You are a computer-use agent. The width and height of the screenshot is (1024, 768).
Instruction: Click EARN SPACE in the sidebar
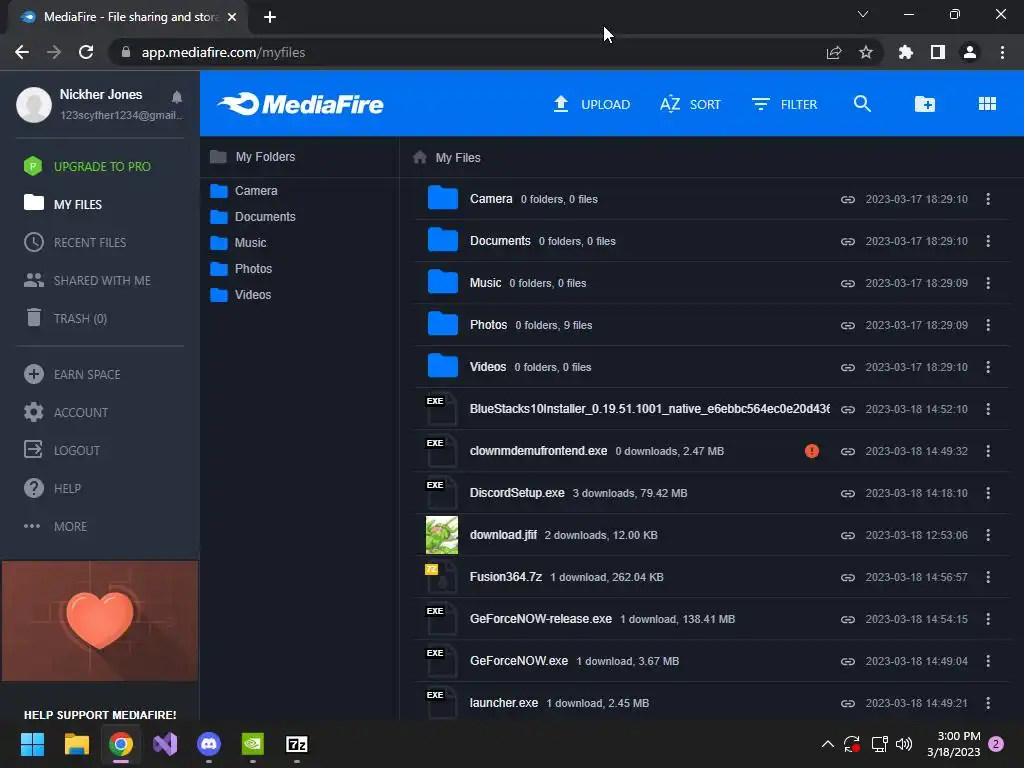(x=72, y=374)
